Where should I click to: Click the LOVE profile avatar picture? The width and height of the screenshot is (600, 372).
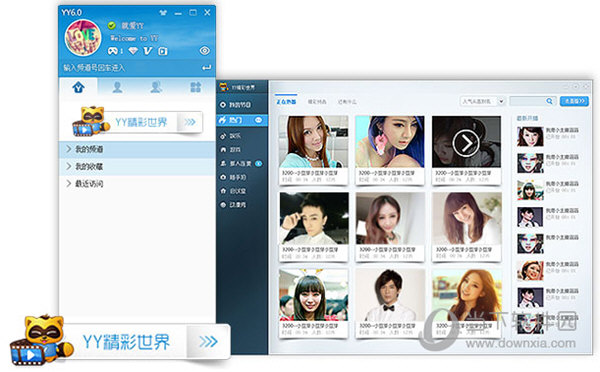click(x=83, y=38)
